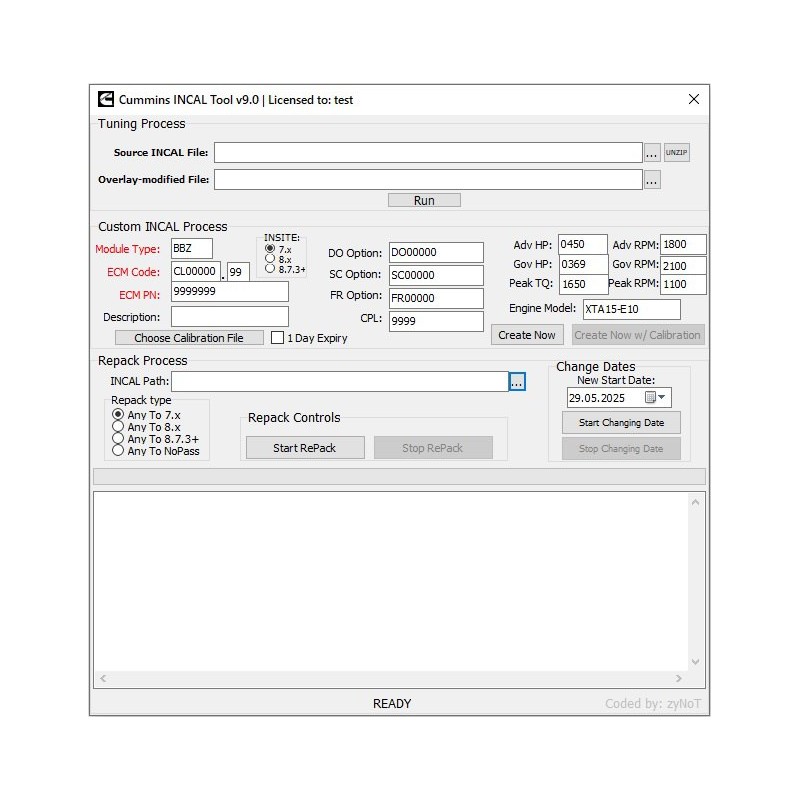Screen dimensions: 800x800
Task: Click the UNZIP button
Action: click(x=677, y=153)
